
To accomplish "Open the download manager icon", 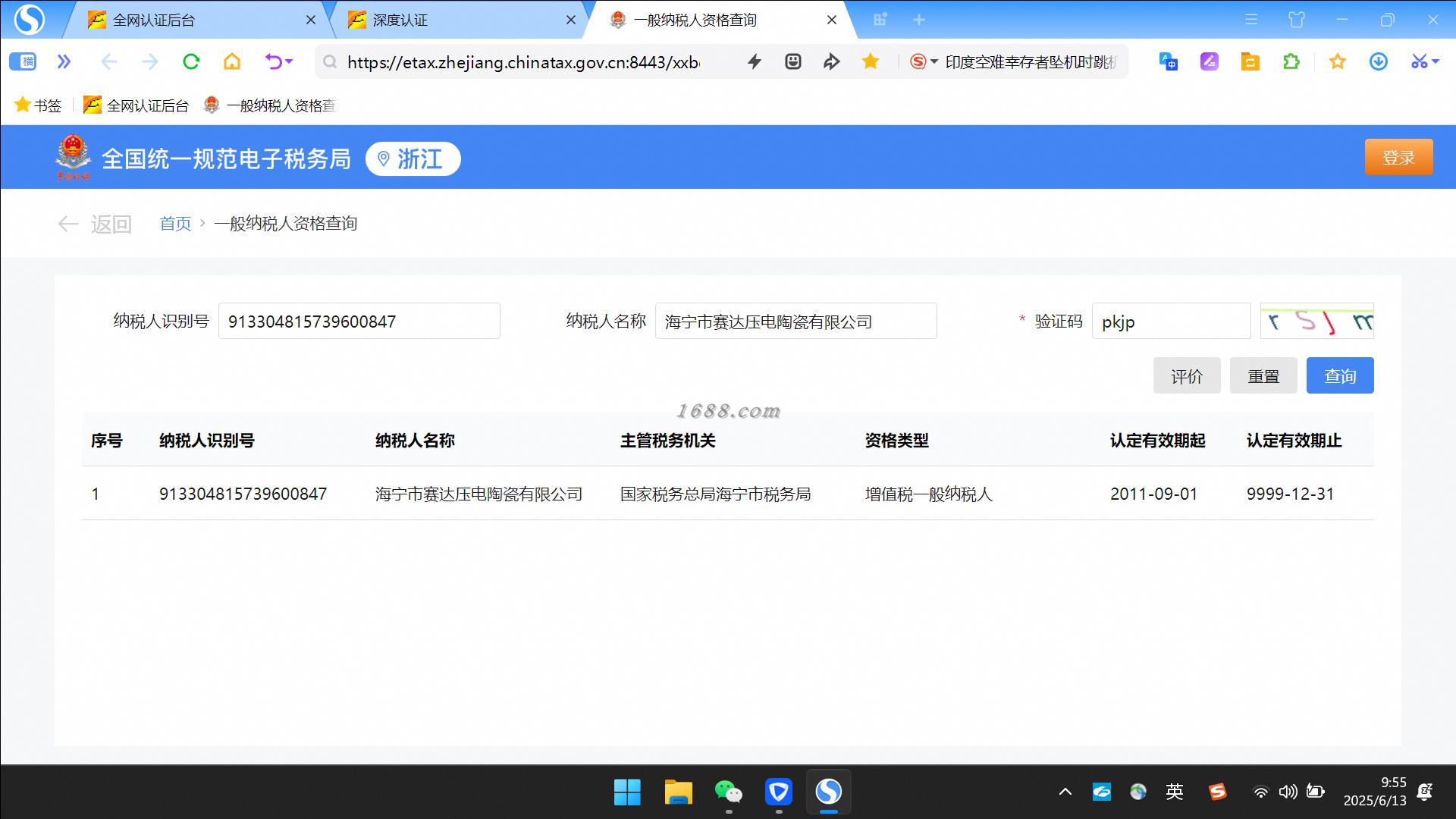I will [1378, 61].
